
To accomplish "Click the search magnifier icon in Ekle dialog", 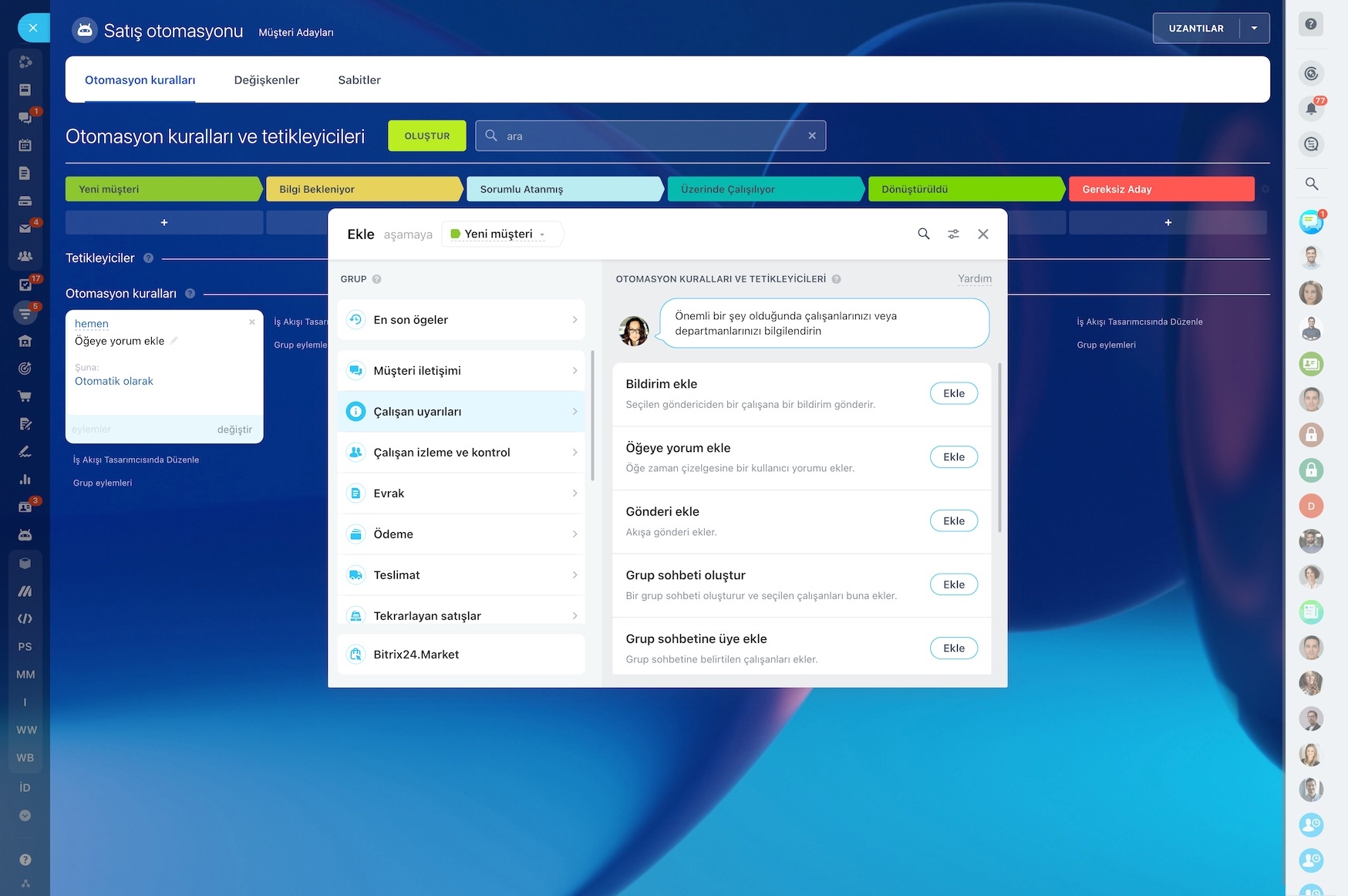I will 923,234.
